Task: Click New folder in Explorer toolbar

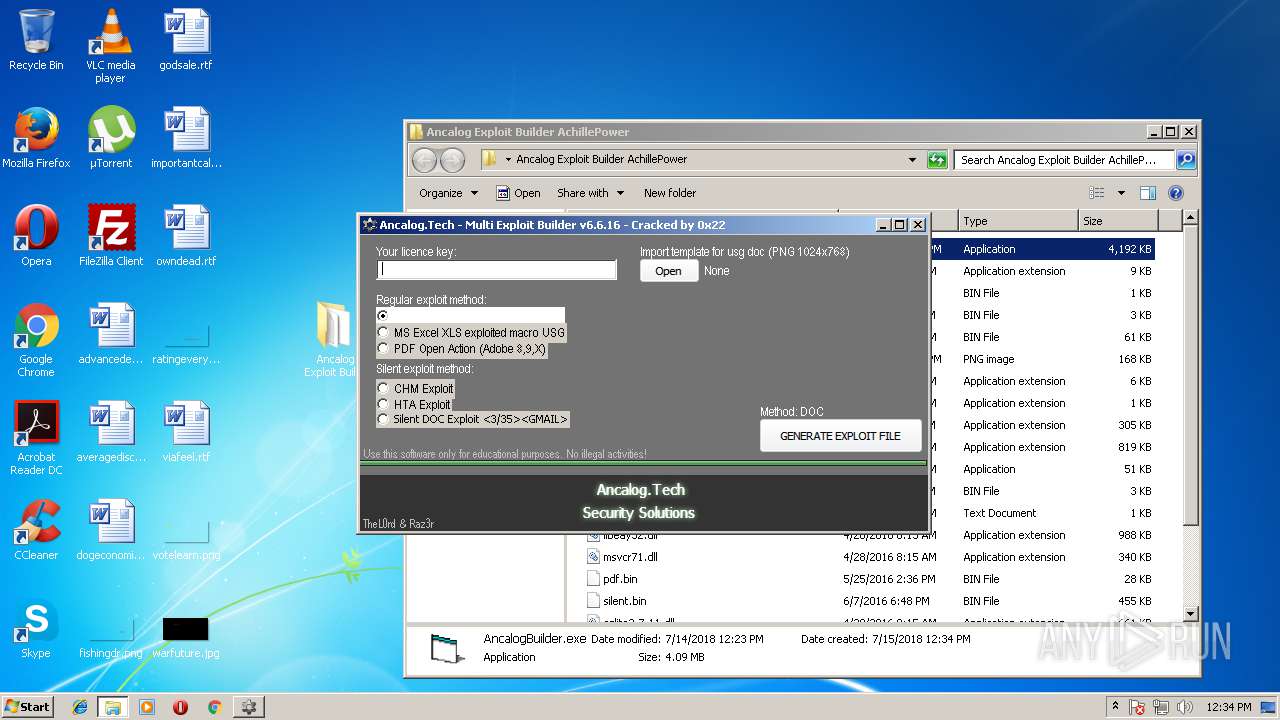Action: 670,193
